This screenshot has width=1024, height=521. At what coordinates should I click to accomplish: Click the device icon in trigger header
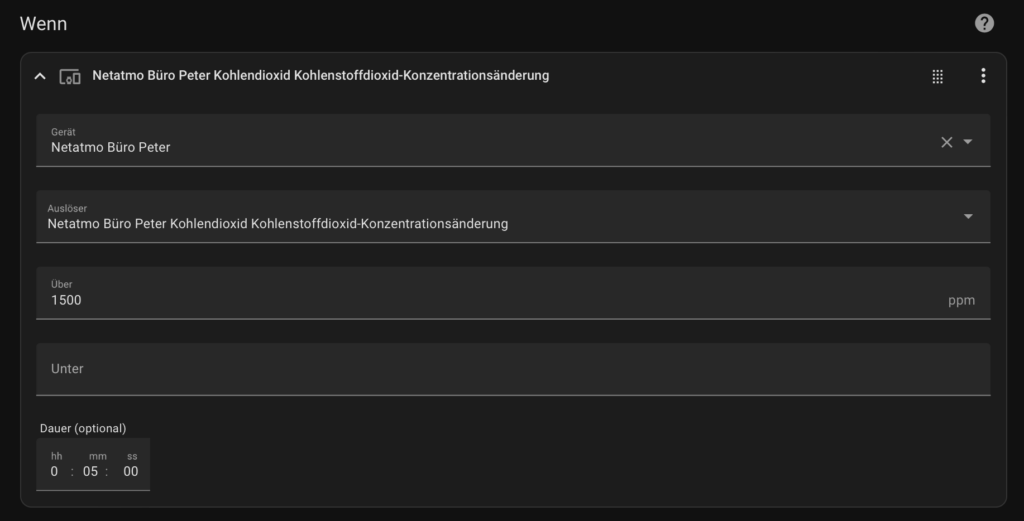(70, 76)
